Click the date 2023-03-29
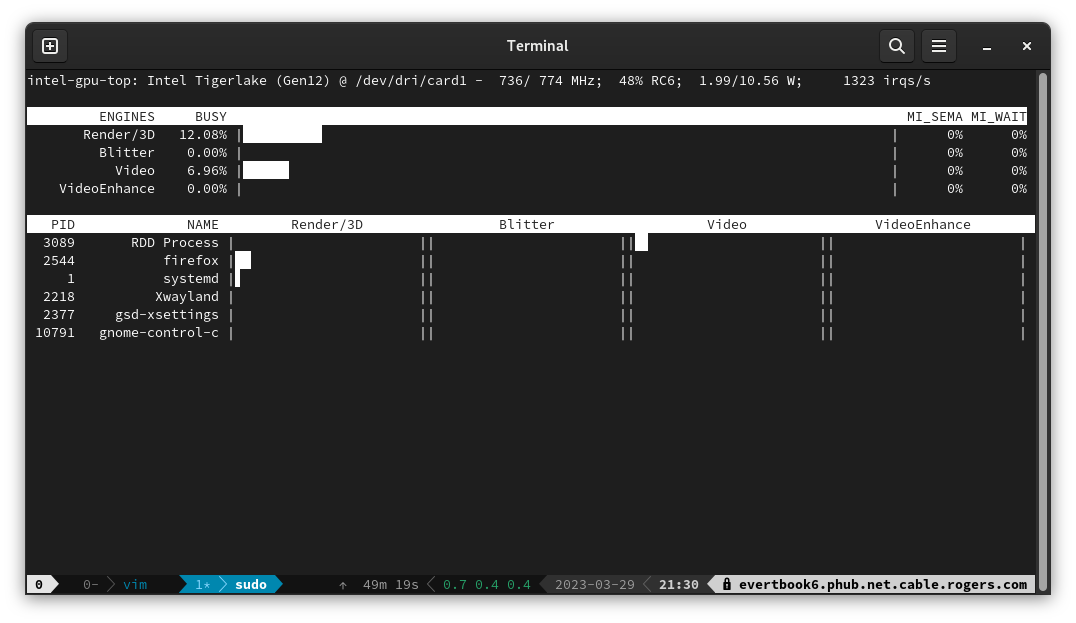This screenshot has height=623, width=1076. pyautogui.click(x=595, y=585)
